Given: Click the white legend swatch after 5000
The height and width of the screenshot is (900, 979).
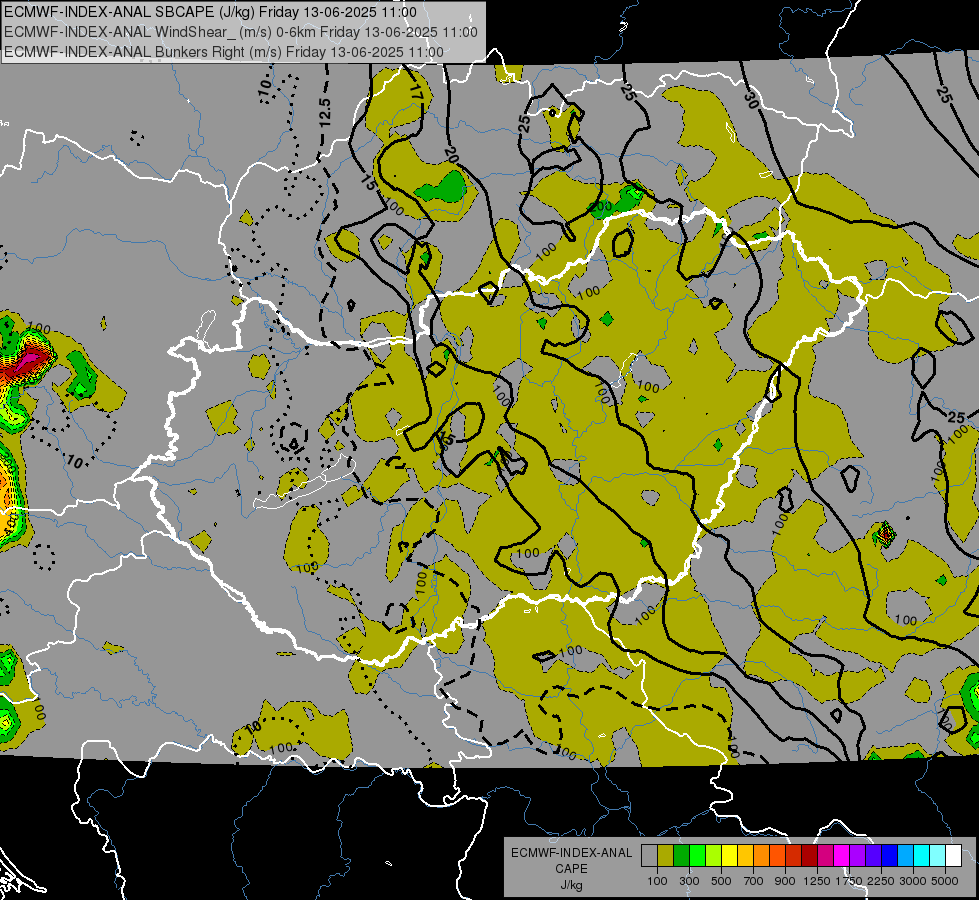Looking at the screenshot, I should tap(953, 856).
